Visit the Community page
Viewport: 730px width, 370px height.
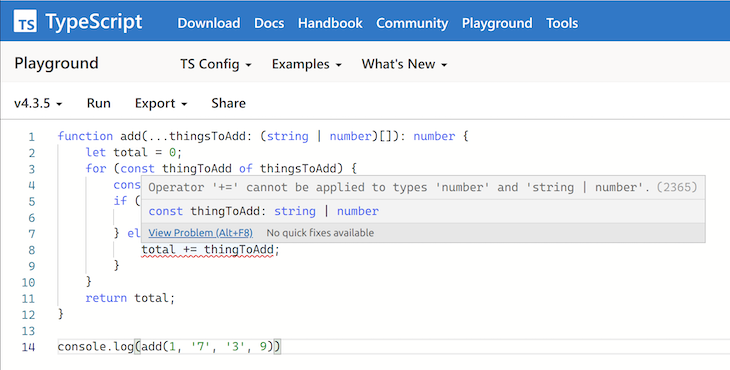click(x=412, y=23)
